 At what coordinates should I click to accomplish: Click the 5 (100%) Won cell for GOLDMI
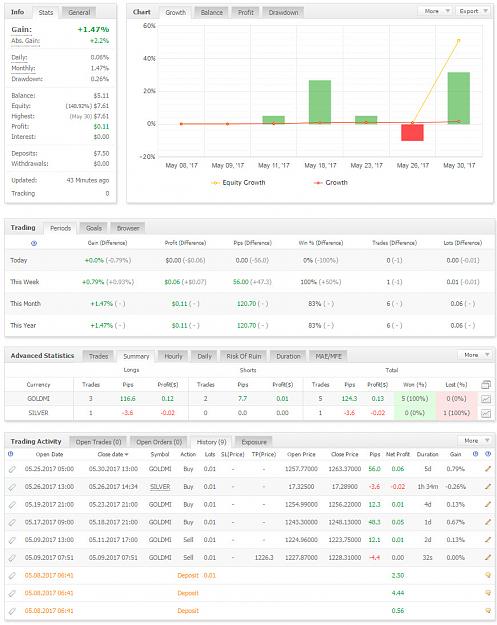tap(414, 399)
